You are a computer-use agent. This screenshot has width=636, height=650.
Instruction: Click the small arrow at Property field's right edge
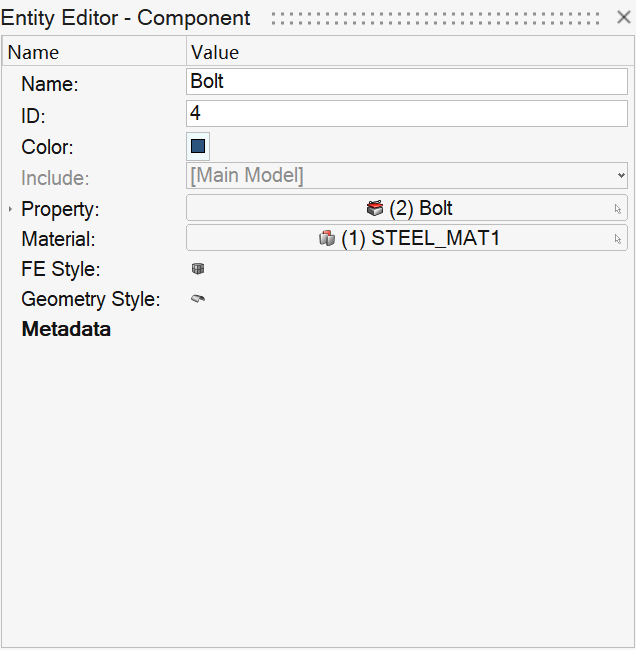coord(618,209)
